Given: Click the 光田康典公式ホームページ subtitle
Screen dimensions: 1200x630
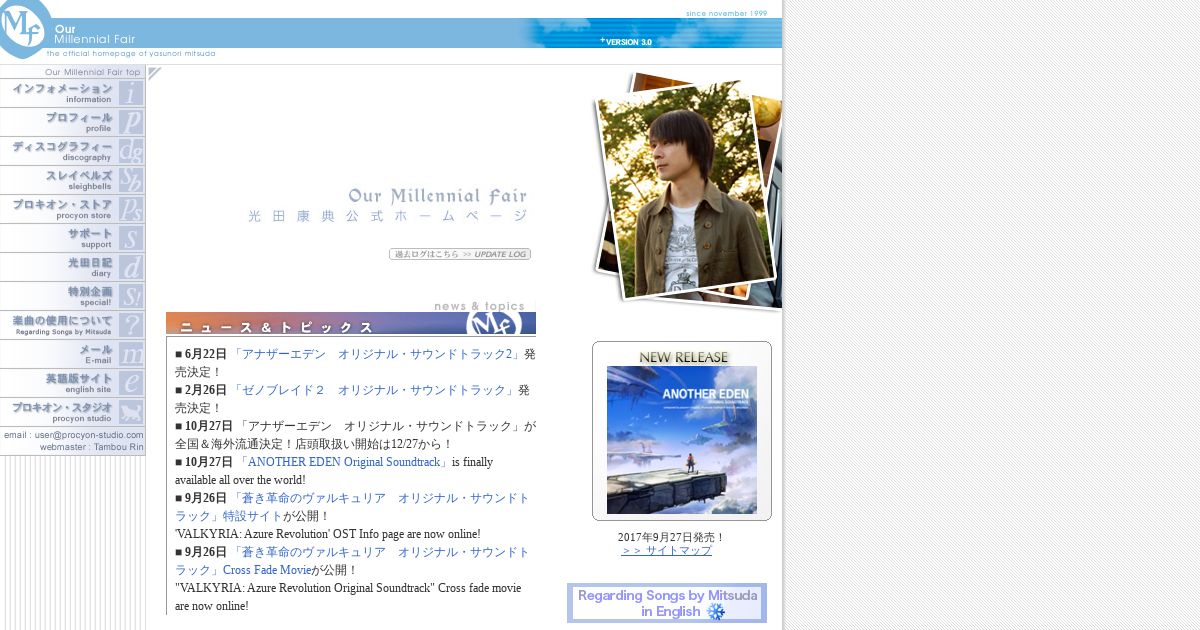Looking at the screenshot, I should [387, 216].
